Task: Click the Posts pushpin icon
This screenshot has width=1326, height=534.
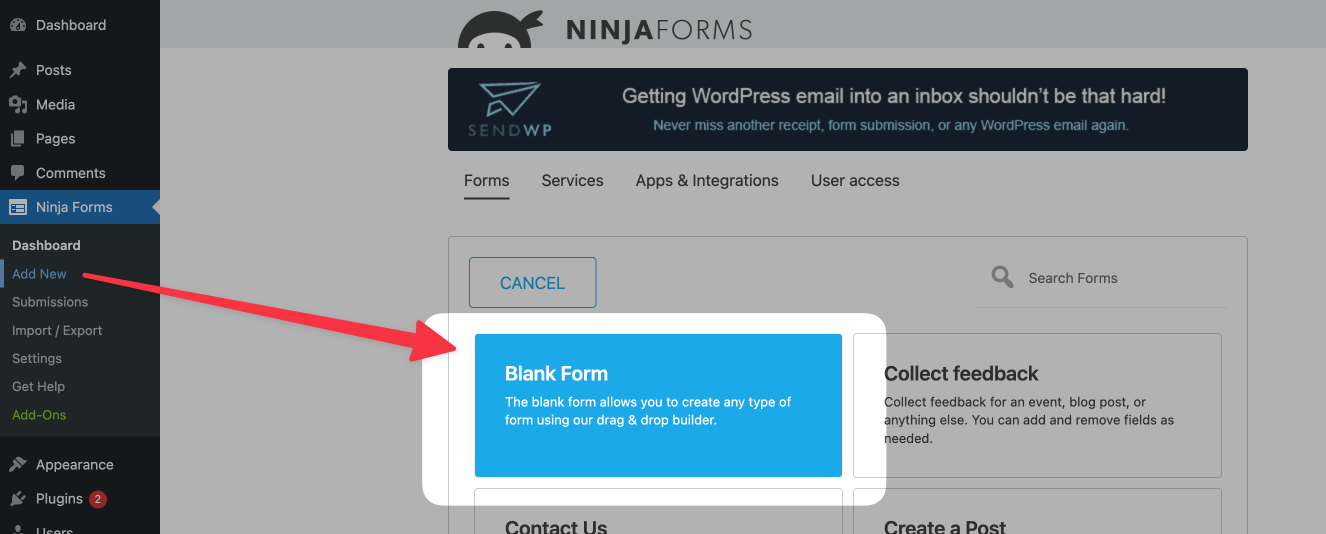Action: (18, 70)
